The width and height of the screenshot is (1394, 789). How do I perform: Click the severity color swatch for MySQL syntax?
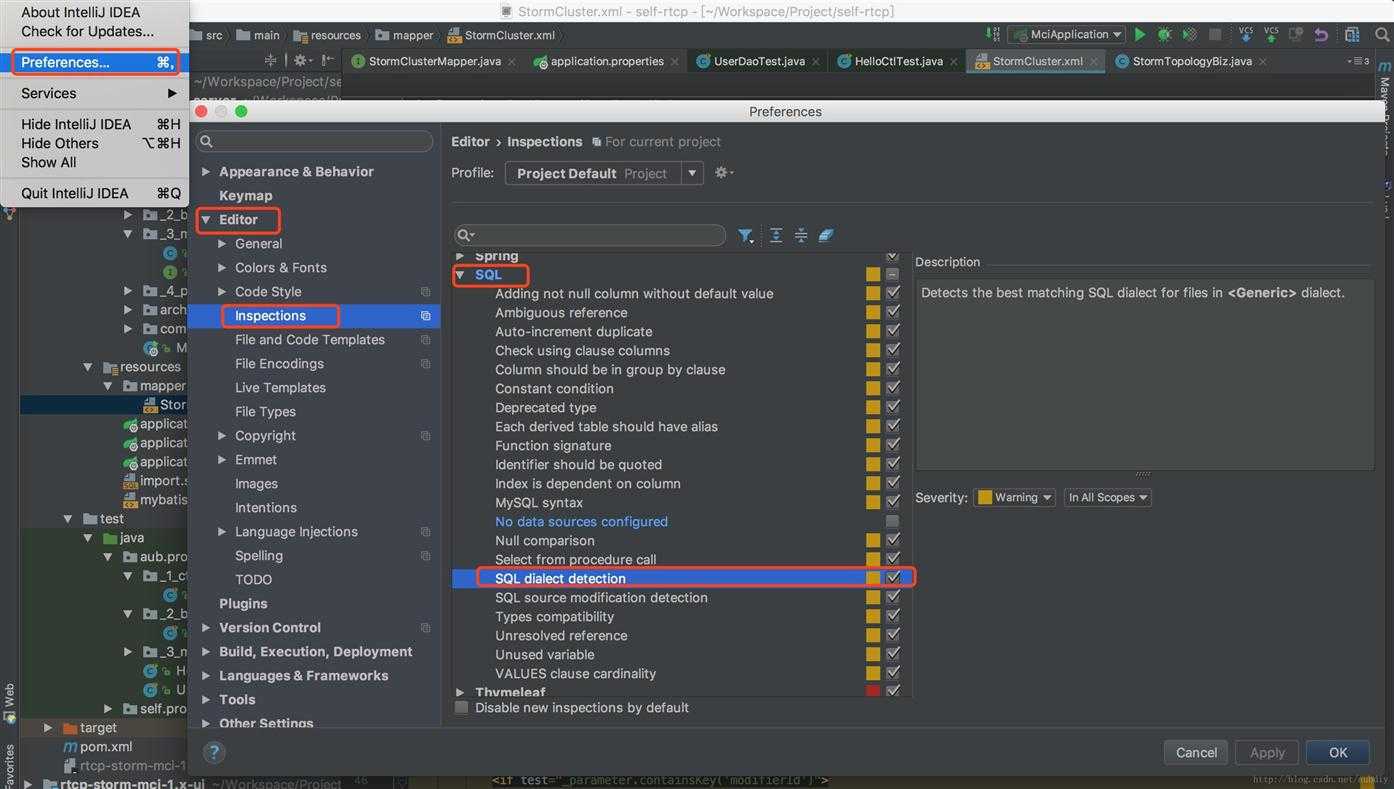click(873, 502)
